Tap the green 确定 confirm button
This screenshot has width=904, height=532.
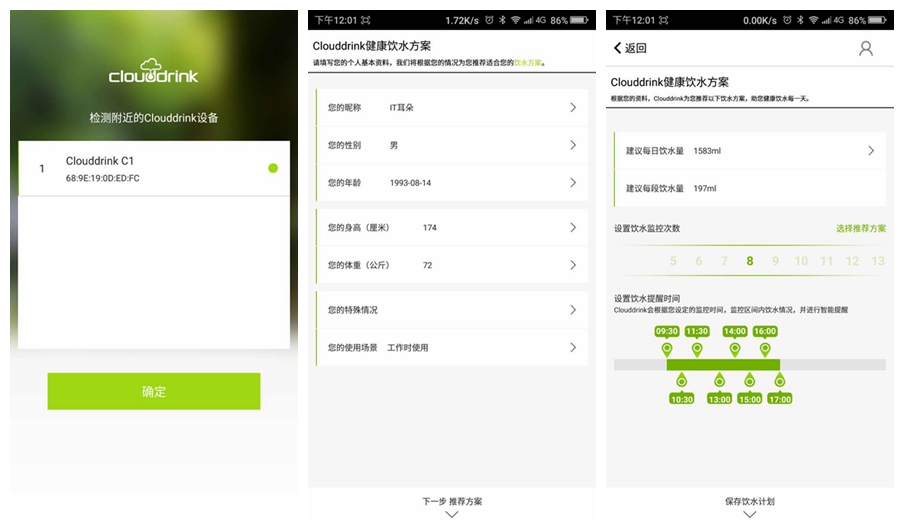(154, 391)
